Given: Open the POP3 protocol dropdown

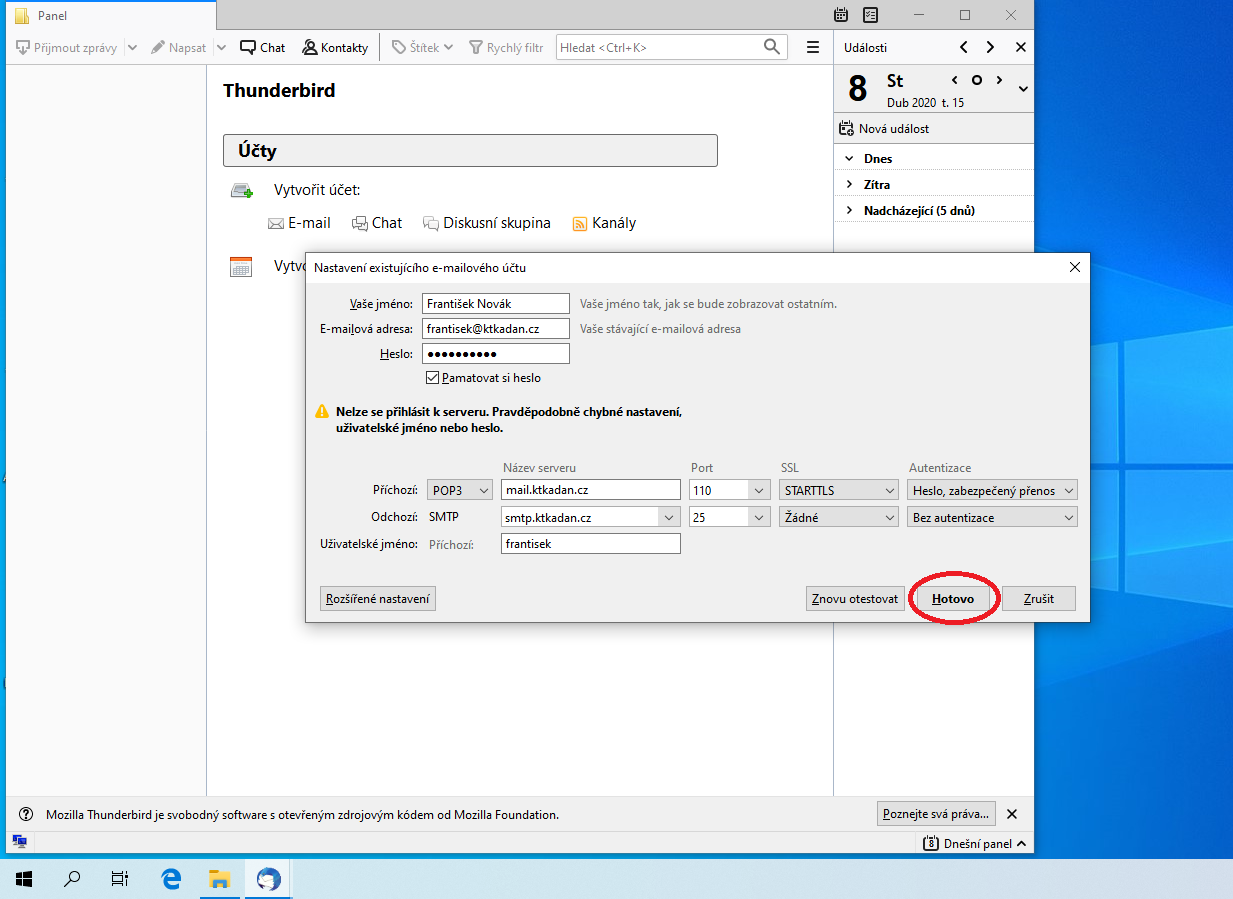Looking at the screenshot, I should (x=459, y=490).
